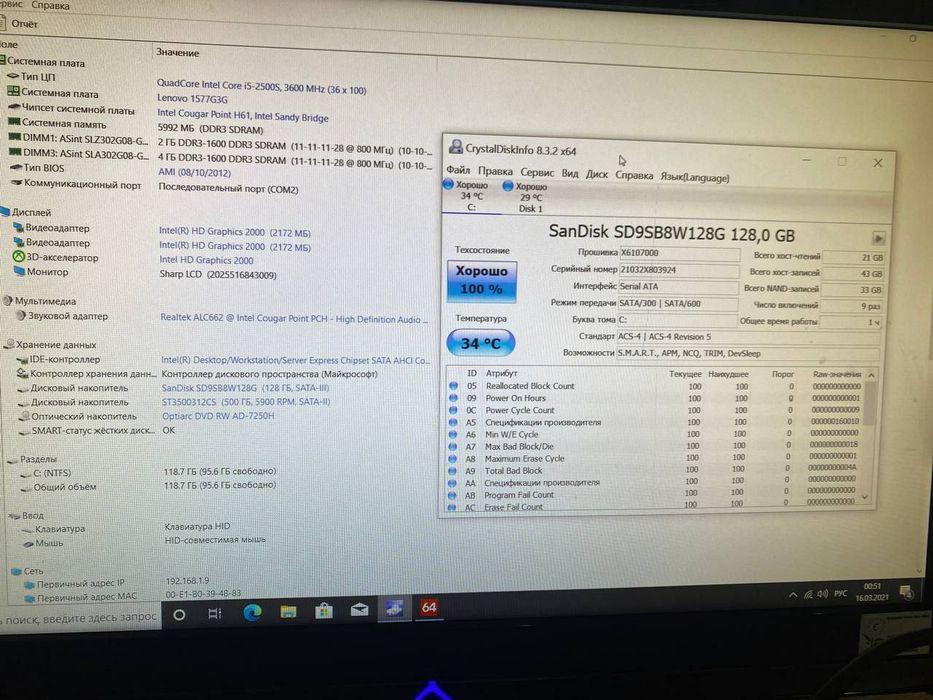This screenshot has width=933, height=700.
Task: Click the 34 °C temperature button
Action: point(480,343)
